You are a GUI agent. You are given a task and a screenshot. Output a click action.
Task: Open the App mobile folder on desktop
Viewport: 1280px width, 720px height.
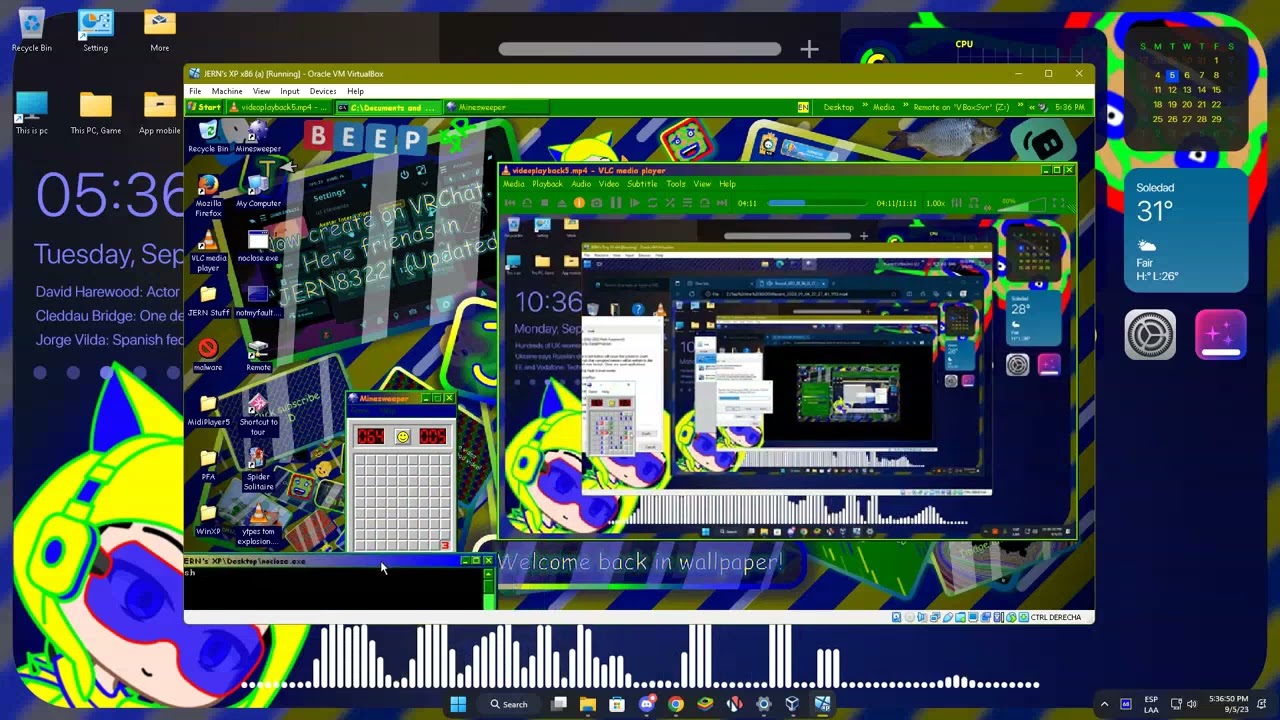(159, 113)
